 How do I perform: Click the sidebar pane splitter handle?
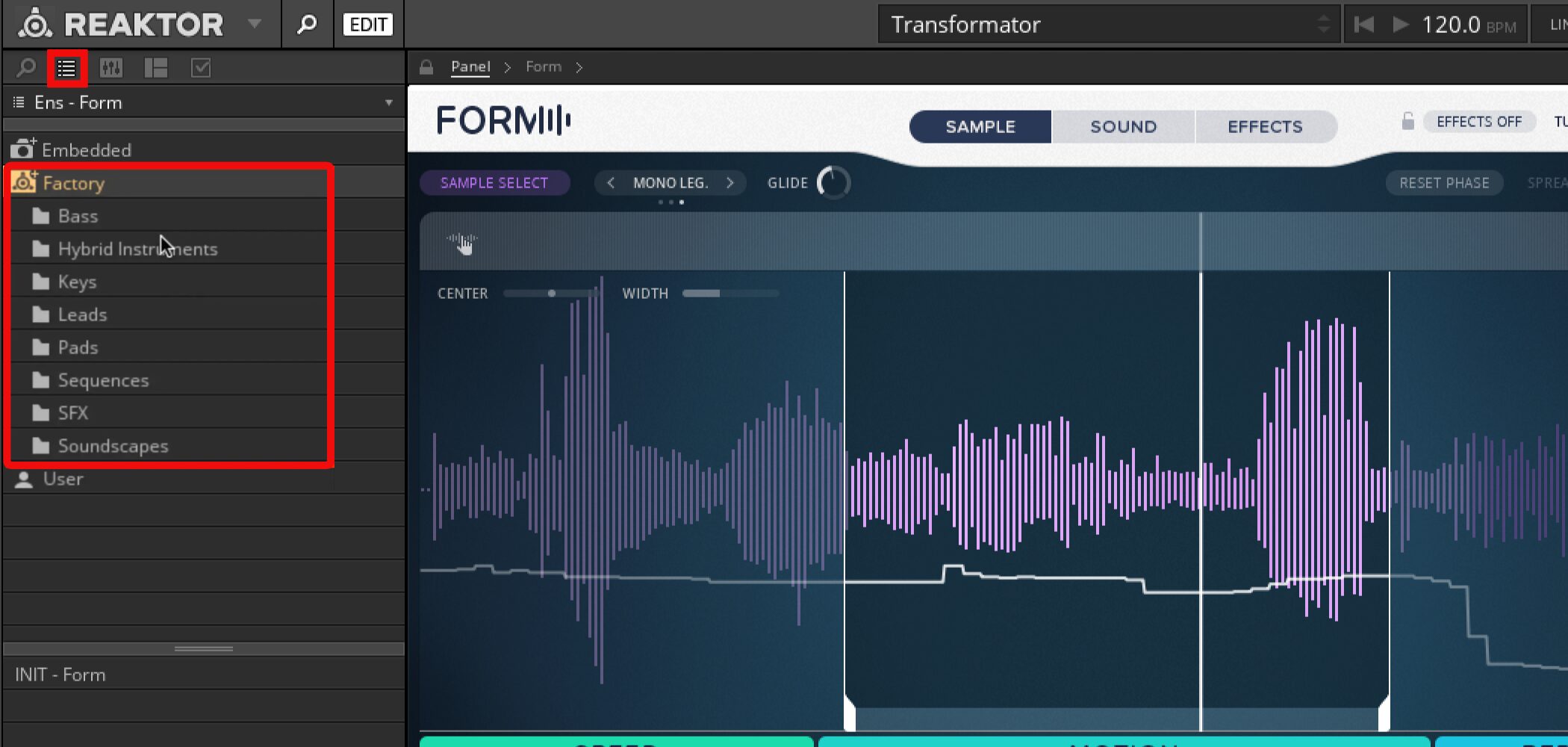click(204, 648)
